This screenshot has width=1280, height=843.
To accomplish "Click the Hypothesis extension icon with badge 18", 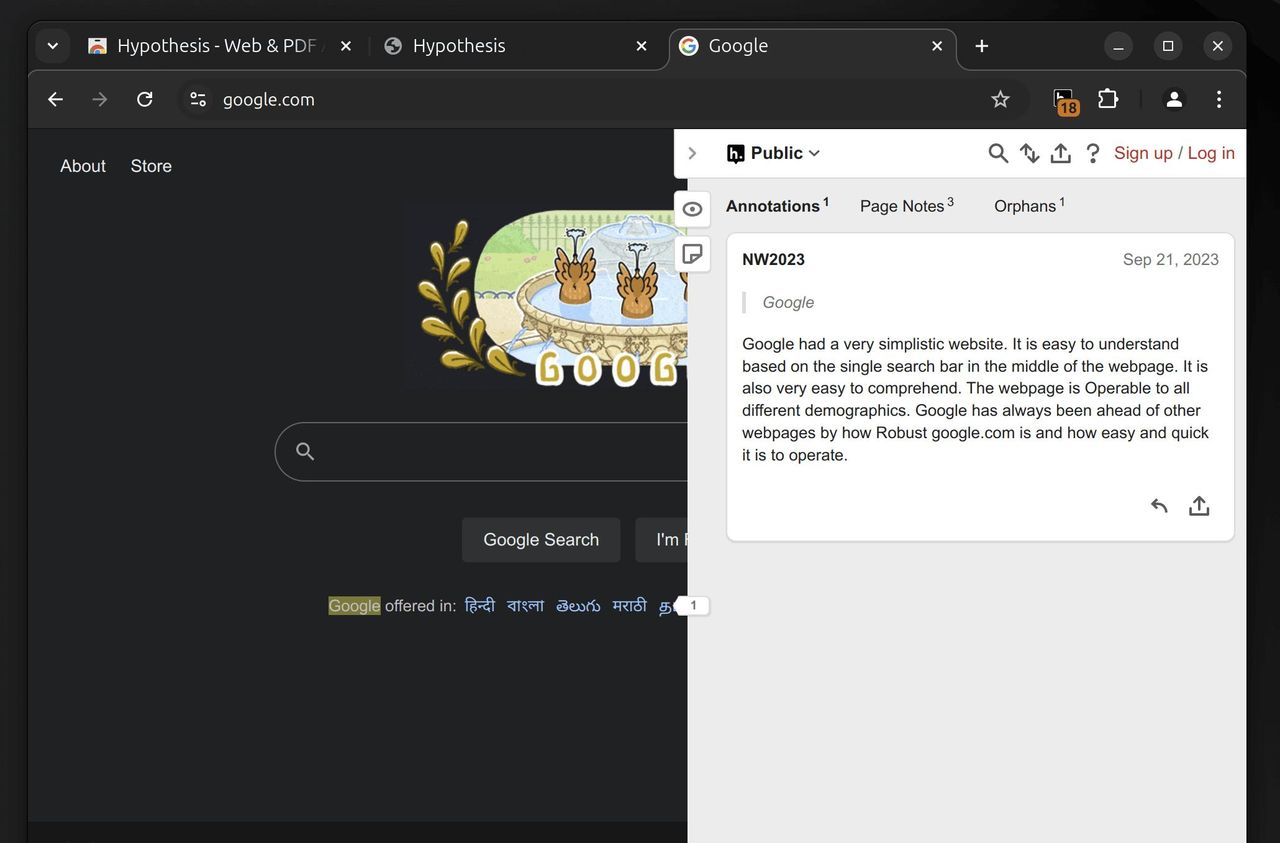I will 1064,100.
